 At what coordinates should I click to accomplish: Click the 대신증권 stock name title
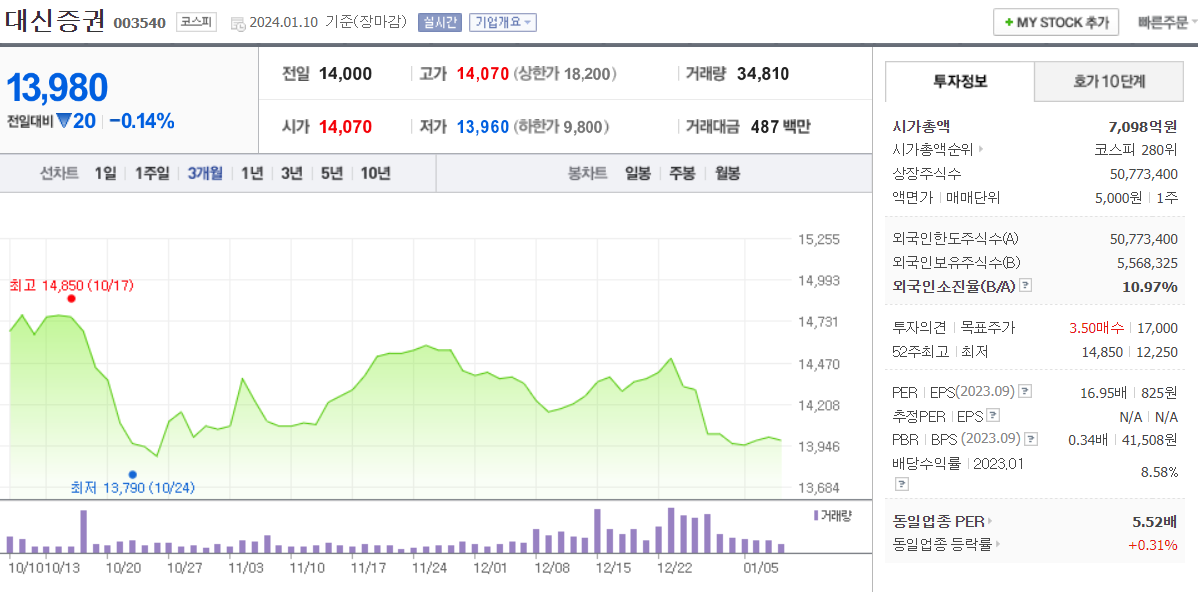[x=54, y=22]
